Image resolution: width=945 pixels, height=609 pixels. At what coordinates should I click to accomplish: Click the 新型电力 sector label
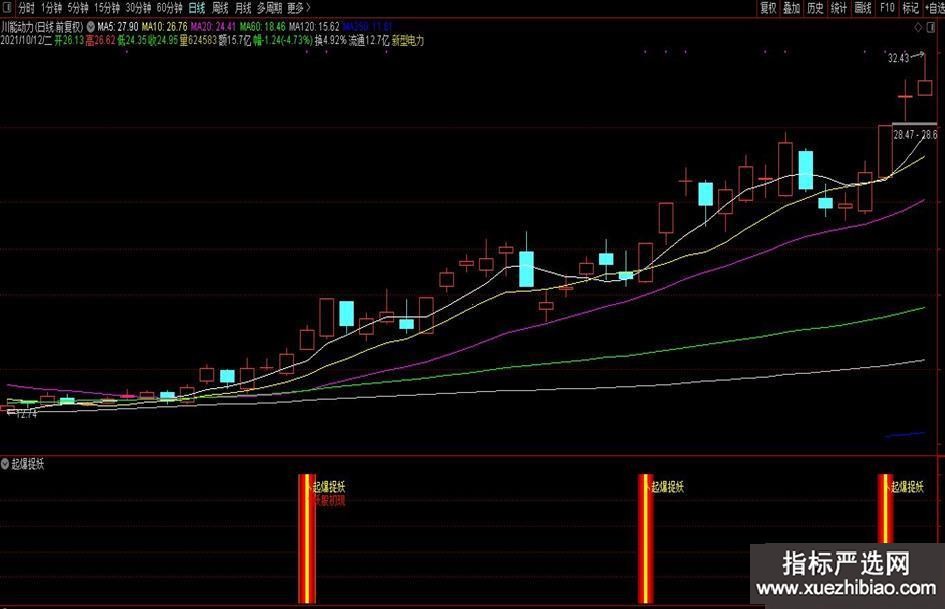tap(408, 40)
